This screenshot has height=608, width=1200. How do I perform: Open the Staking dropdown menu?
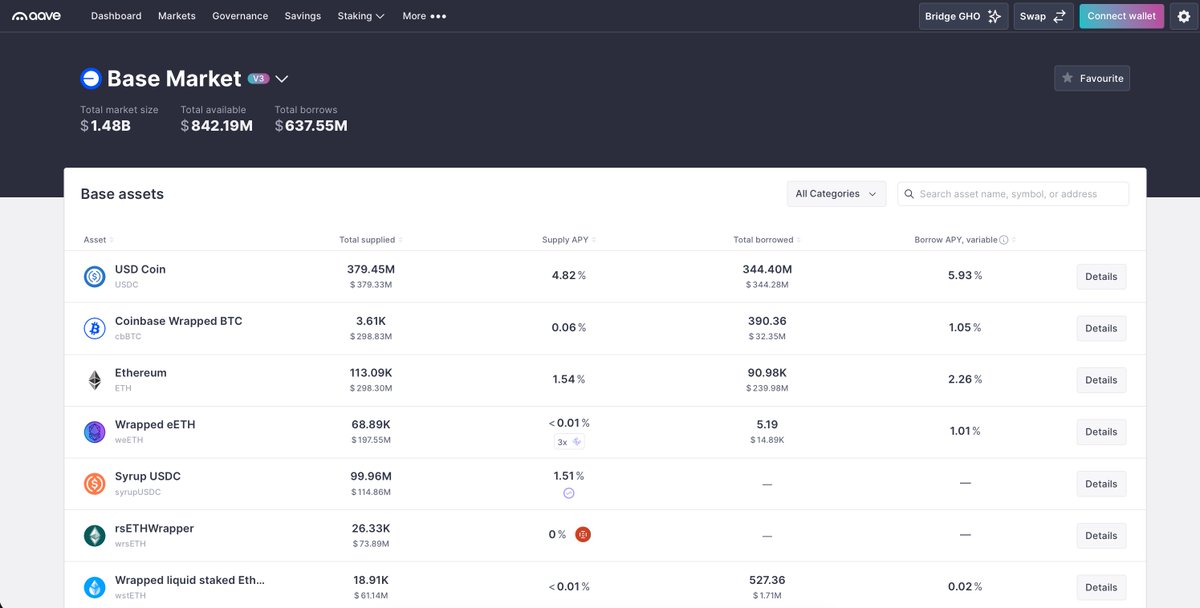point(361,16)
